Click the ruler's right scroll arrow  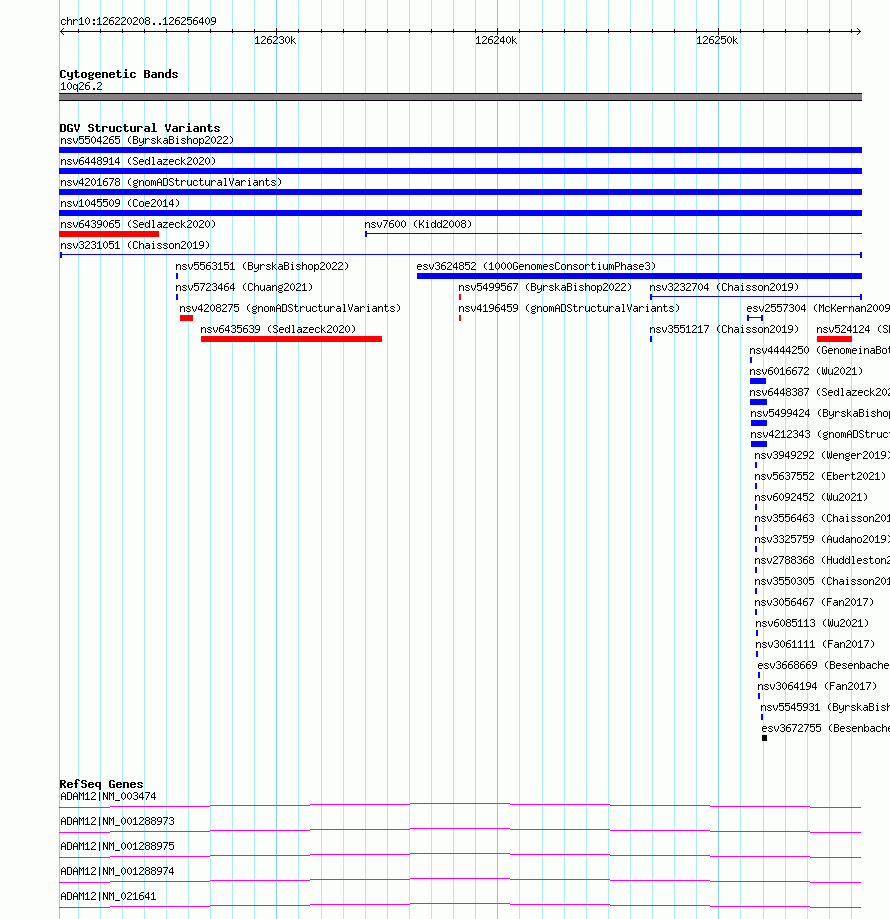pyautogui.click(x=858, y=32)
